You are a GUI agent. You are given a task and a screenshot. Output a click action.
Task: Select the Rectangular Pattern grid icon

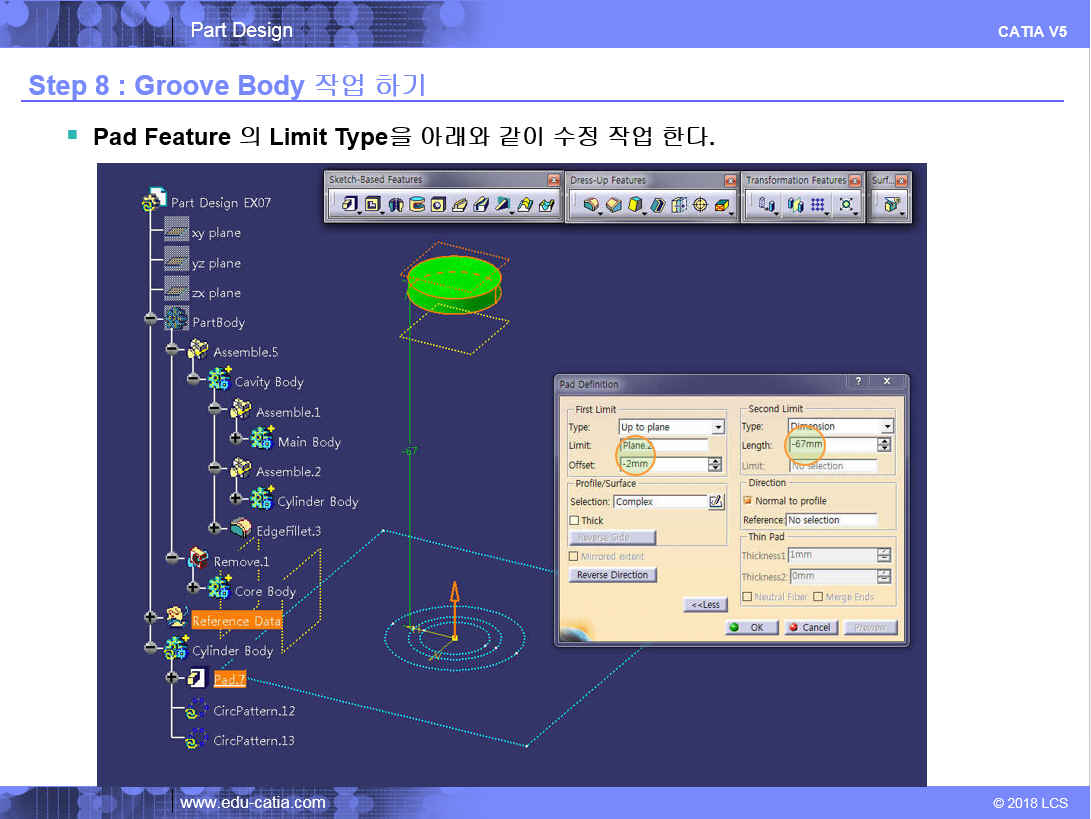click(818, 205)
